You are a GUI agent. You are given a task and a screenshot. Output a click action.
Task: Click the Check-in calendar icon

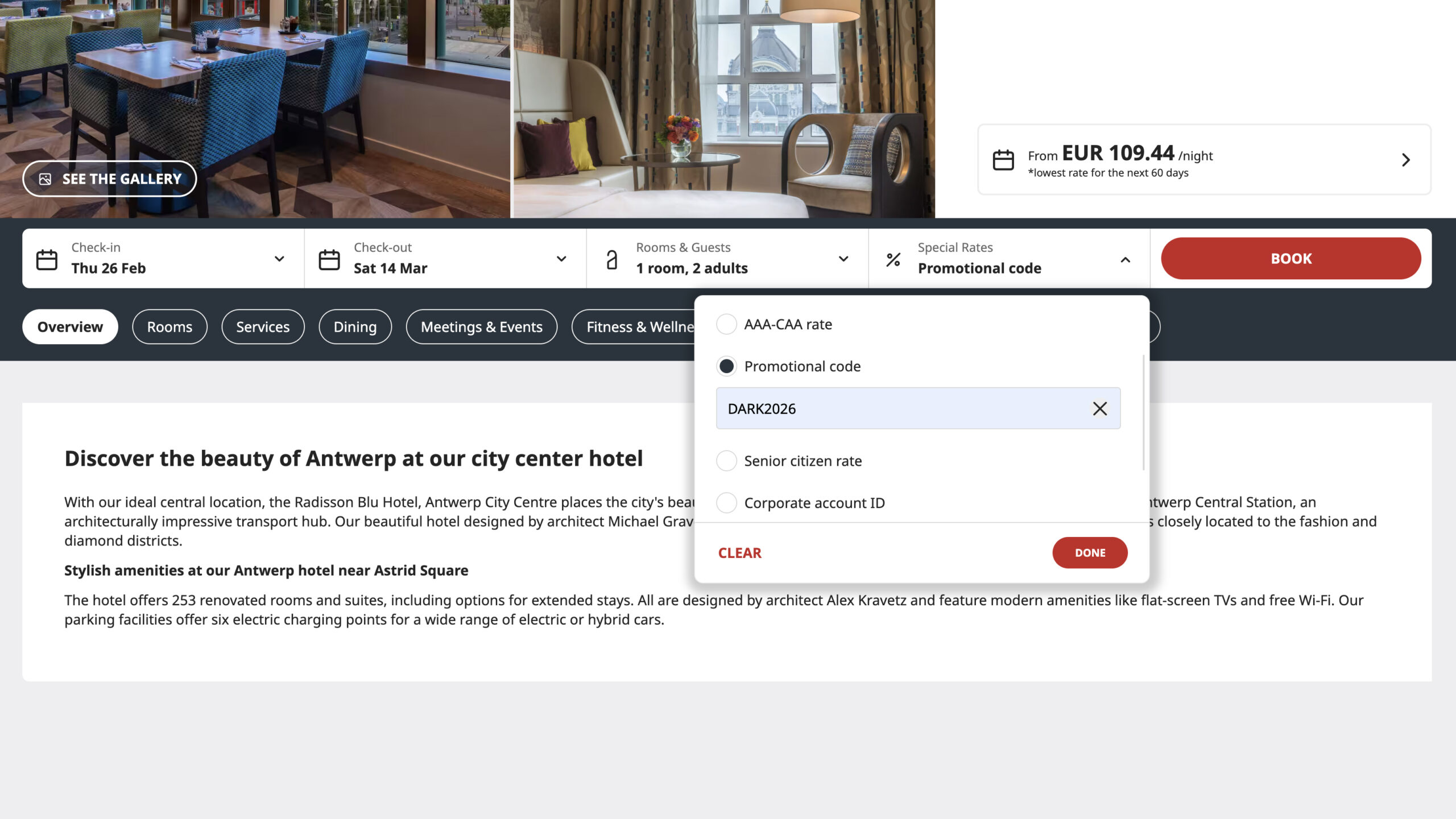pyautogui.click(x=47, y=259)
